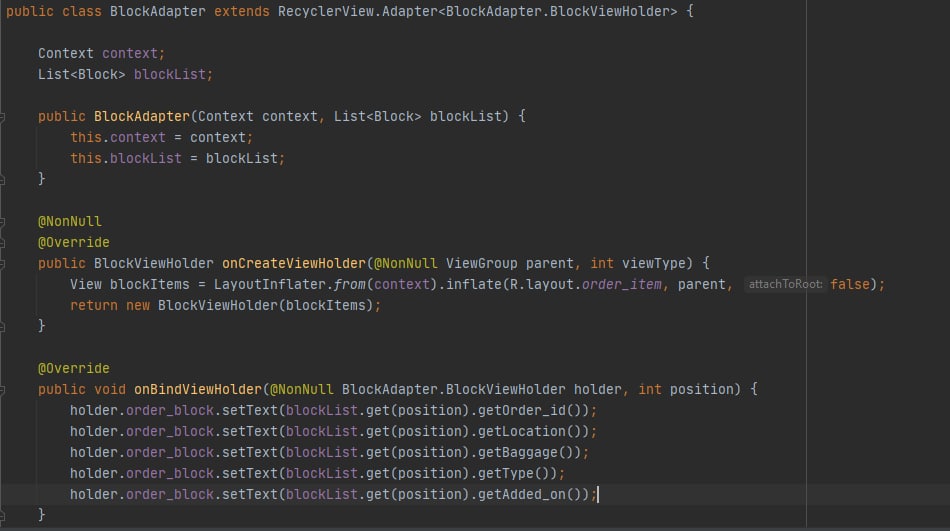The image size is (950, 531).
Task: Click '@Override' above onBindViewHolder
Action: point(73,369)
